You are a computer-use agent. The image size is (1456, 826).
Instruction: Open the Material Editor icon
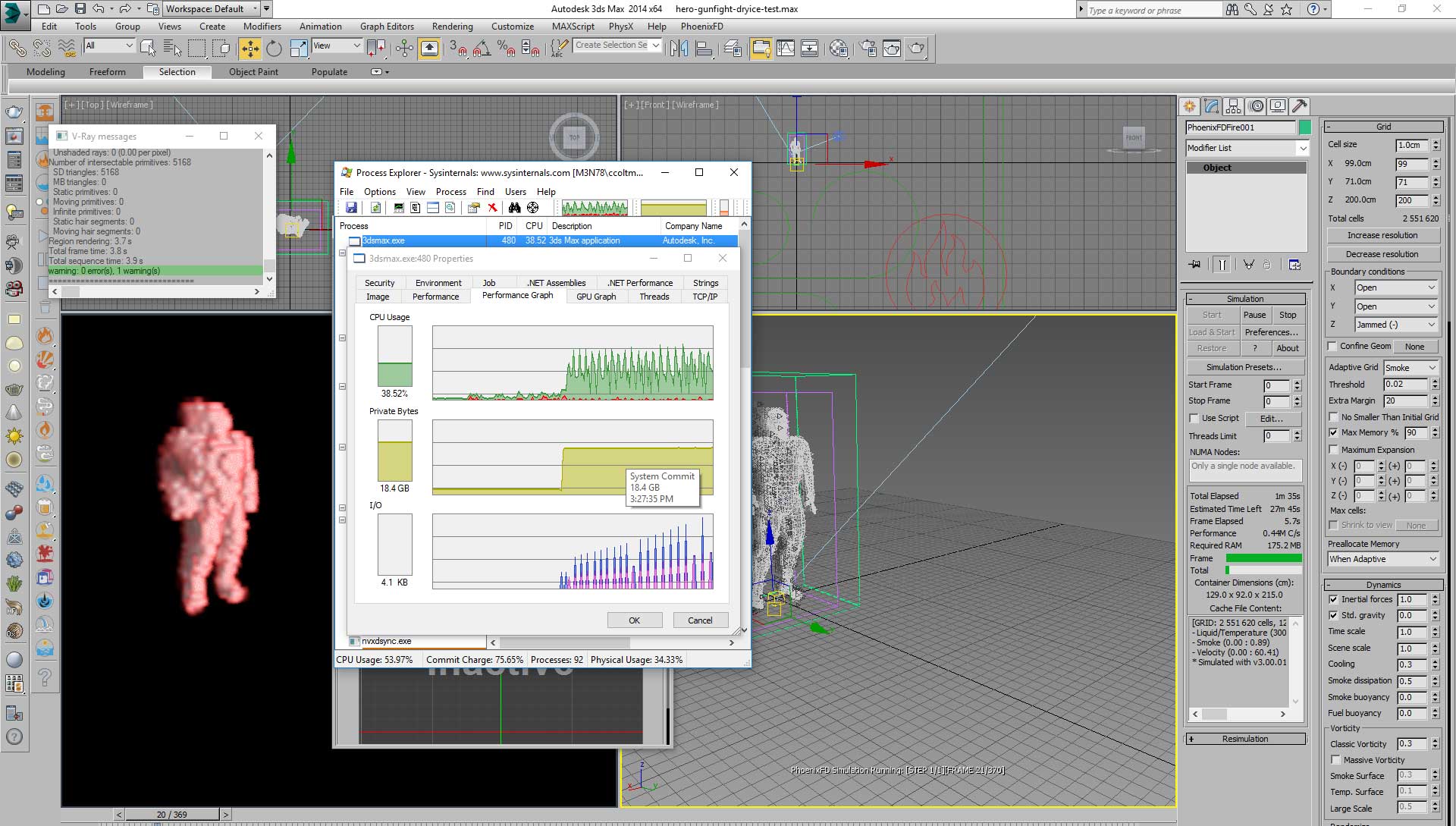point(839,49)
